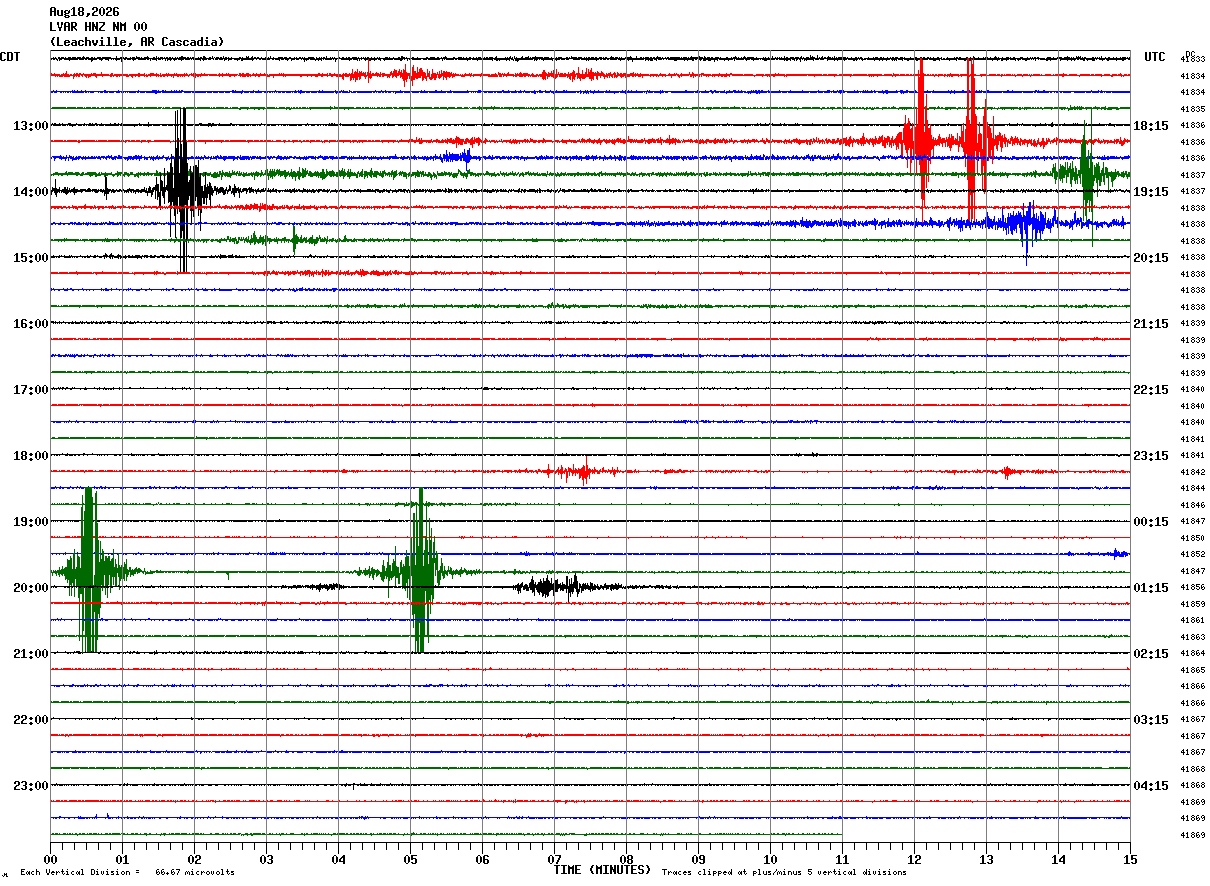This screenshot has height=886, width=1210.
Task: Click the '21:00' CDT time label
Action: click(x=31, y=654)
